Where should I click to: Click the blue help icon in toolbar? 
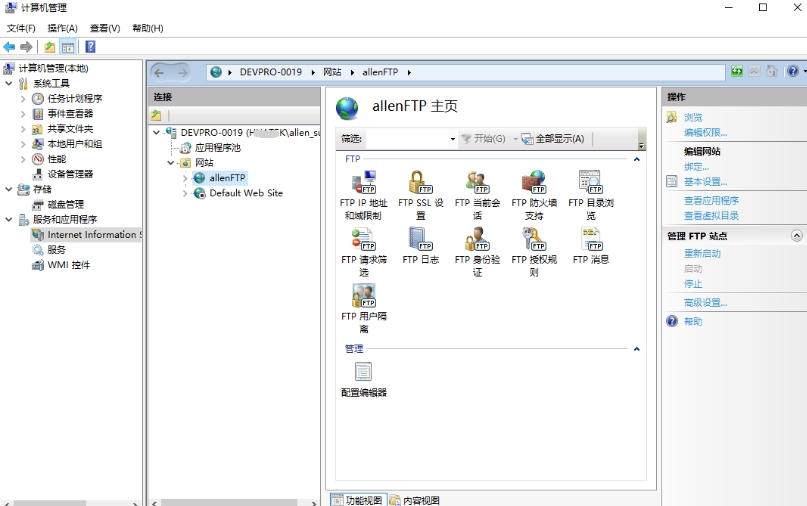click(x=91, y=47)
